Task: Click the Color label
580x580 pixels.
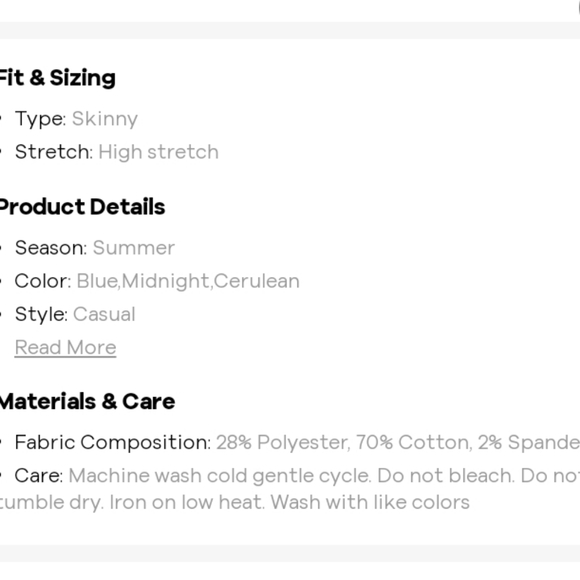Action: click(x=43, y=281)
